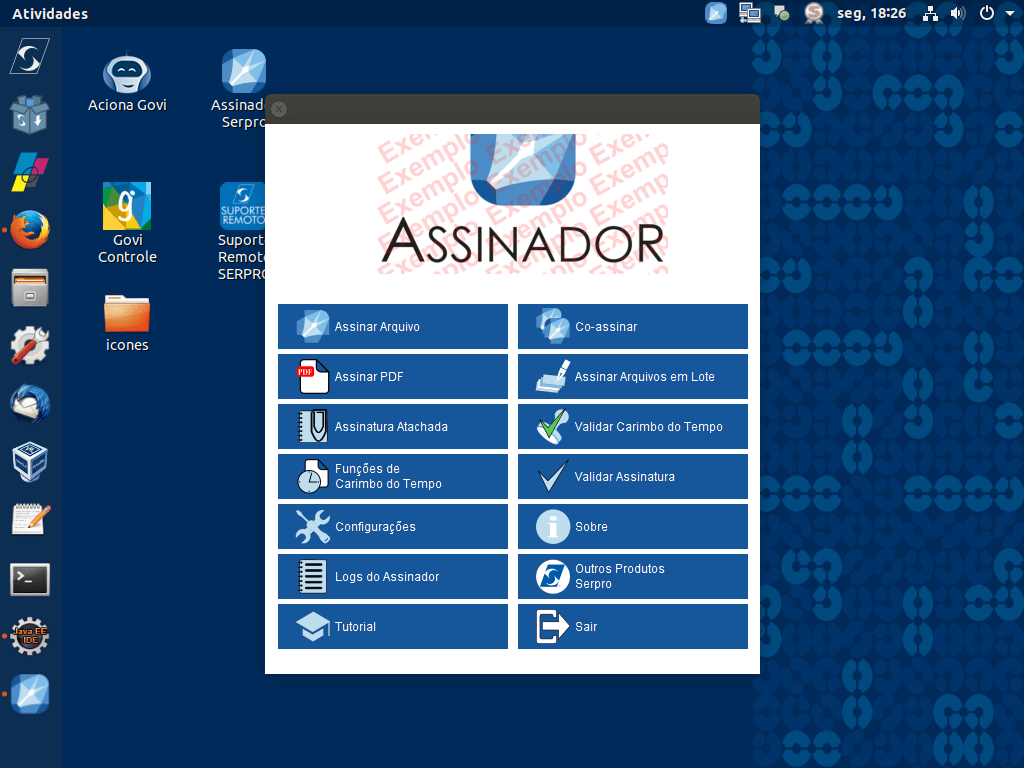This screenshot has width=1024, height=768.
Task: Expand the session menu with the power dropdown arrow
Action: (x=1010, y=13)
